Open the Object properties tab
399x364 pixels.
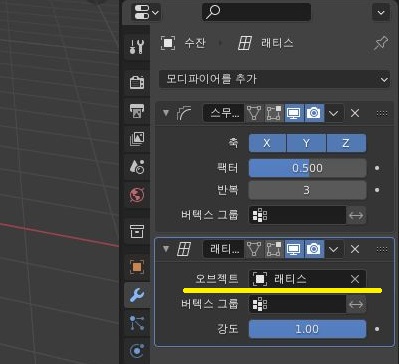(x=137, y=267)
